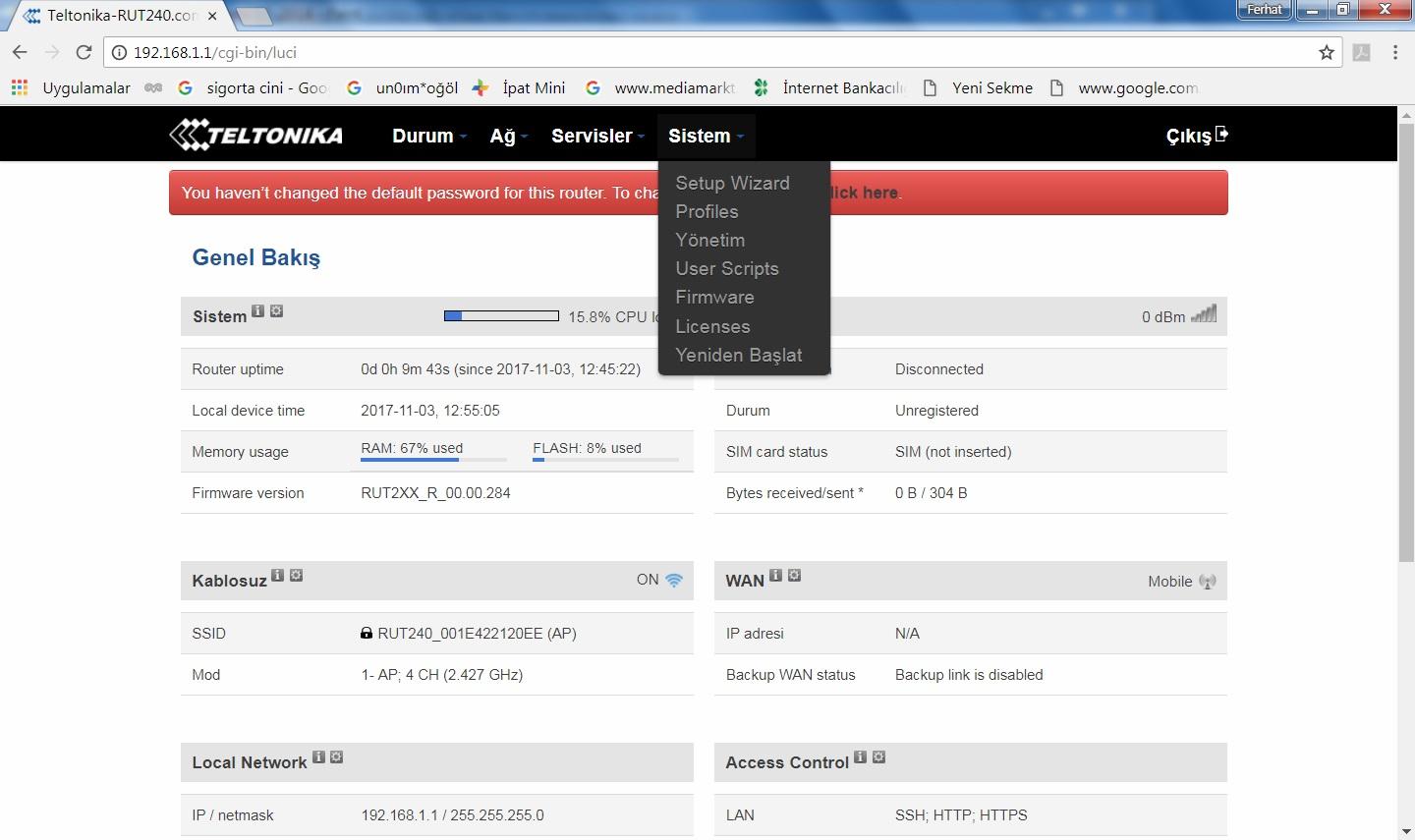
Task: Open the un0ım*oğöl bookmark
Action: point(402,87)
